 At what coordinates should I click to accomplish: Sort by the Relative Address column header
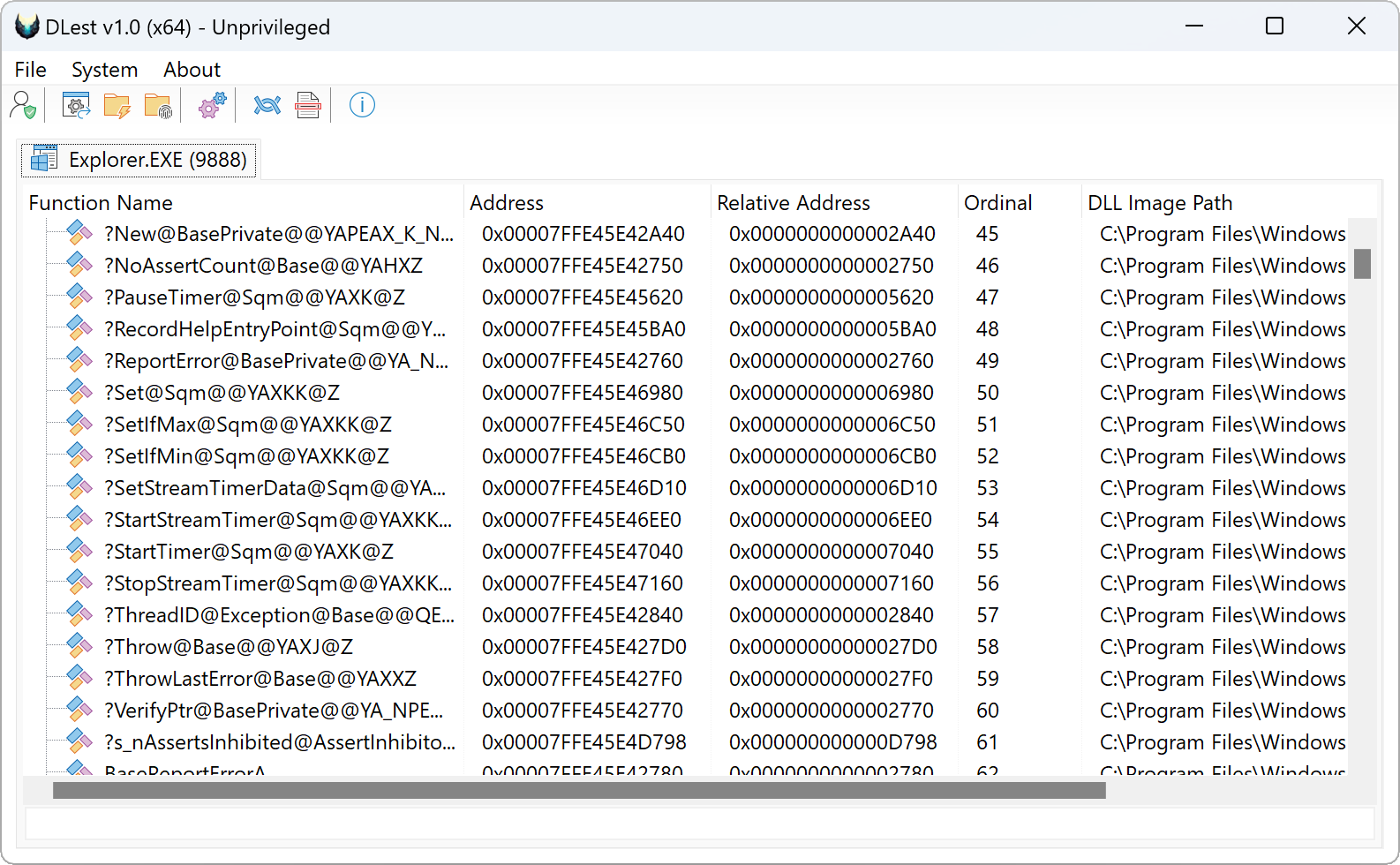834,203
